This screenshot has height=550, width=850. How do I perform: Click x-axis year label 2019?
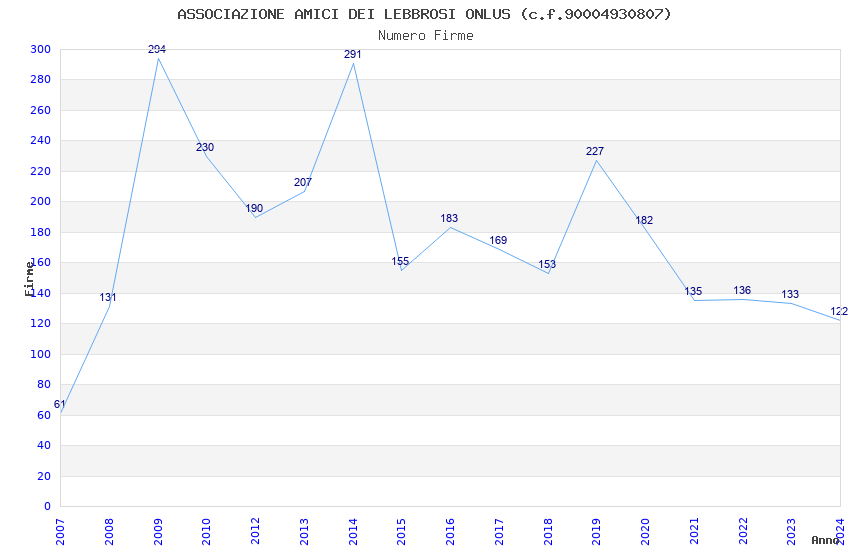596,532
